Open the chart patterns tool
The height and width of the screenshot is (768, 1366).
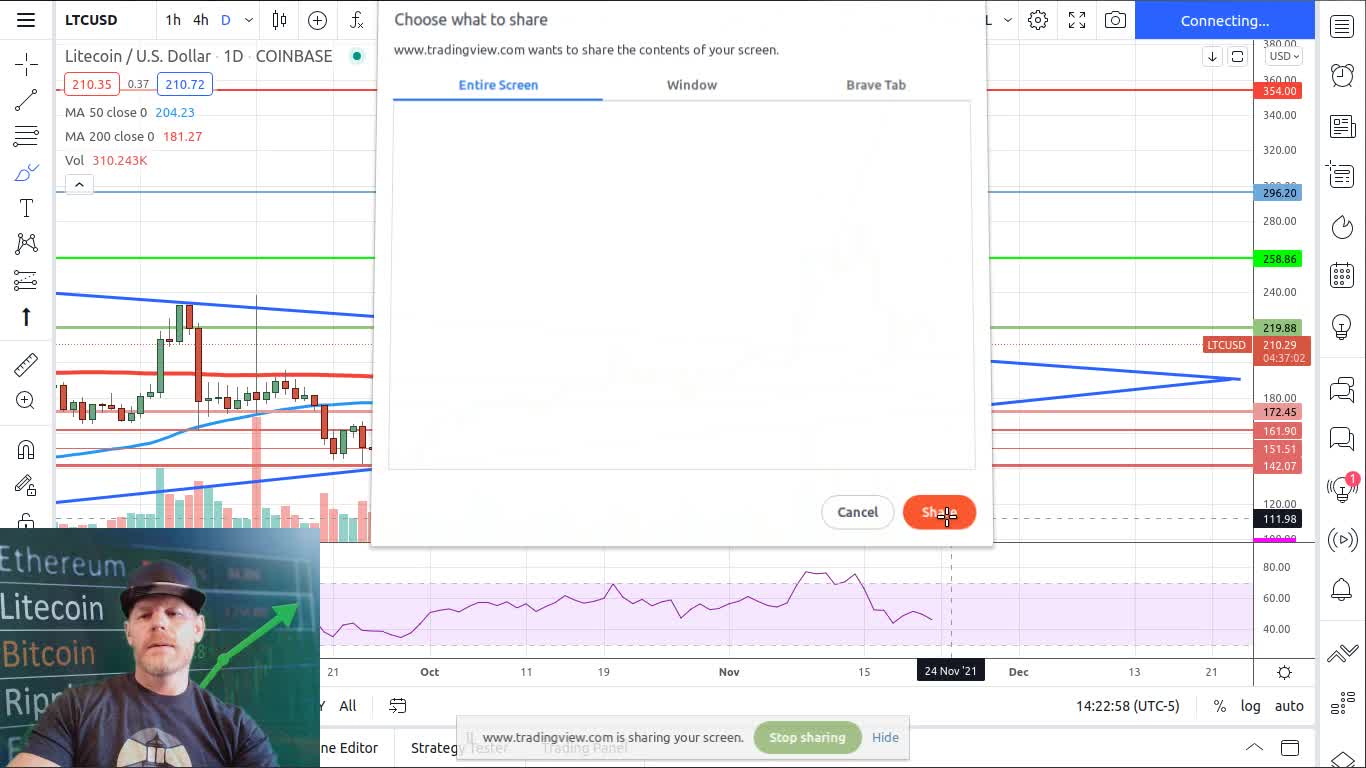[26, 244]
